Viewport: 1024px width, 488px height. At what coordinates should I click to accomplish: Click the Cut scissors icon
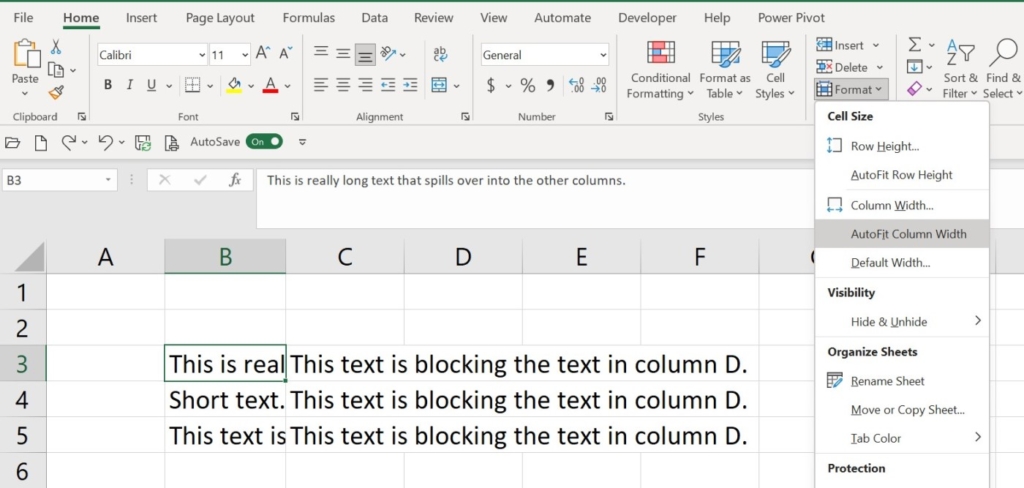(56, 47)
